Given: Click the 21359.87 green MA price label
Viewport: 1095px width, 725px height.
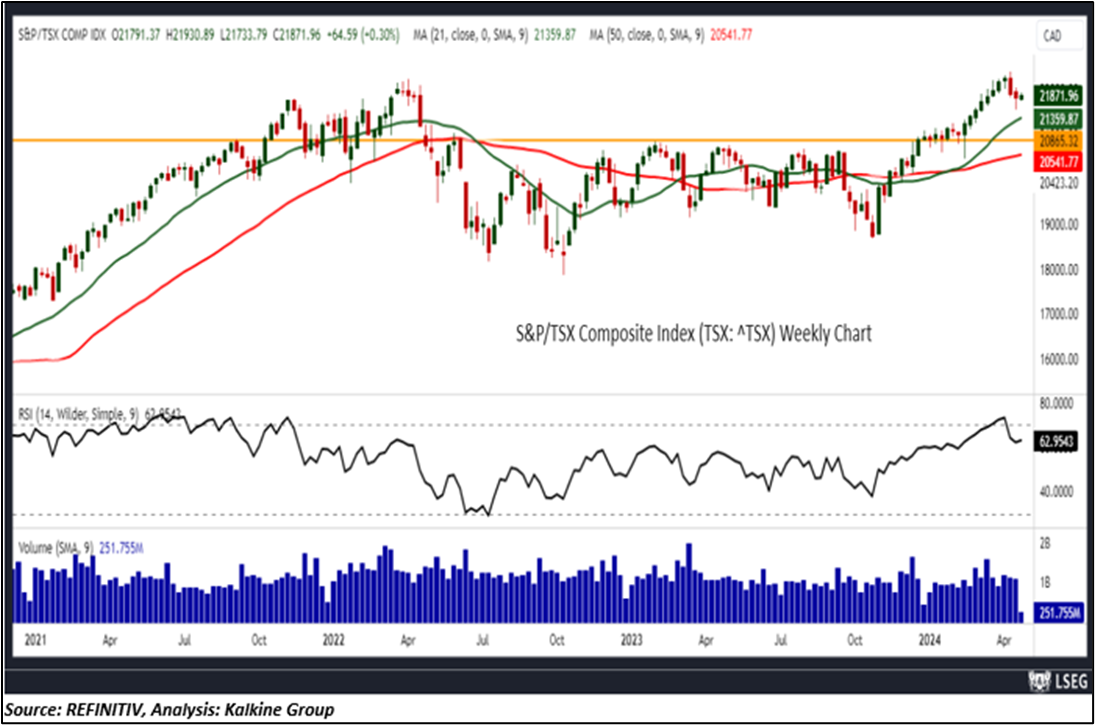Looking at the screenshot, I should tap(1058, 119).
